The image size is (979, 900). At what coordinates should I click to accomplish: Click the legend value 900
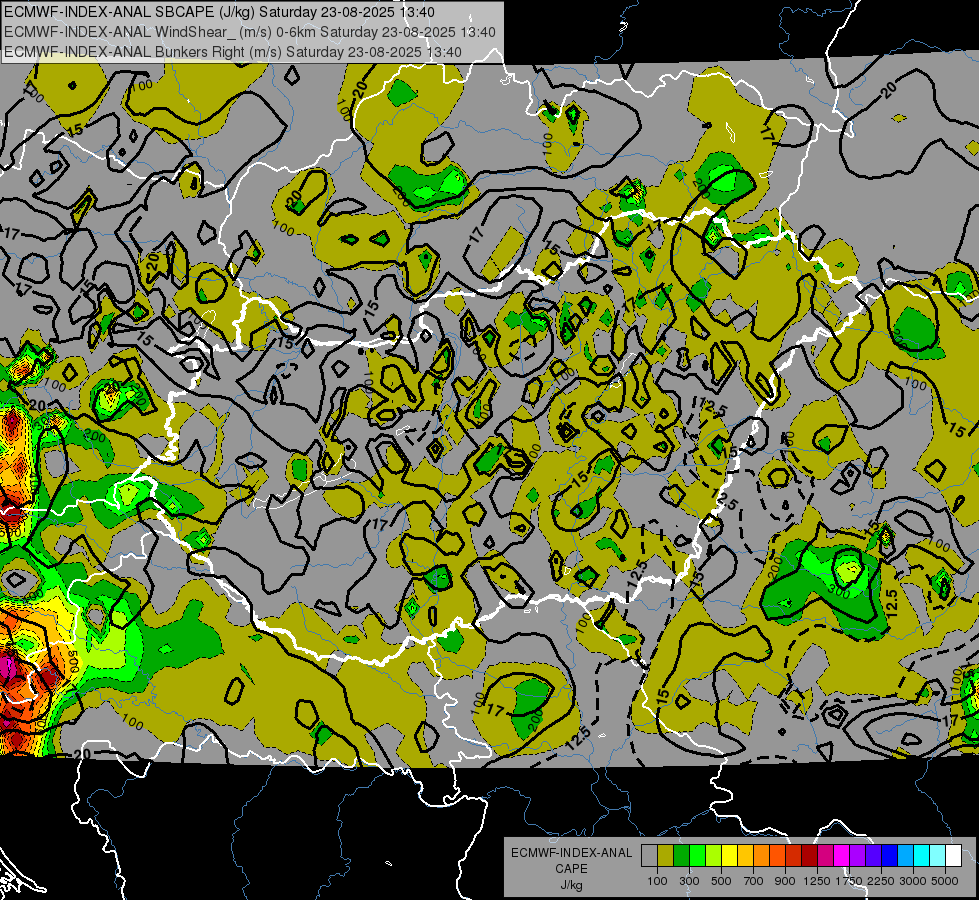pyautogui.click(x=785, y=881)
